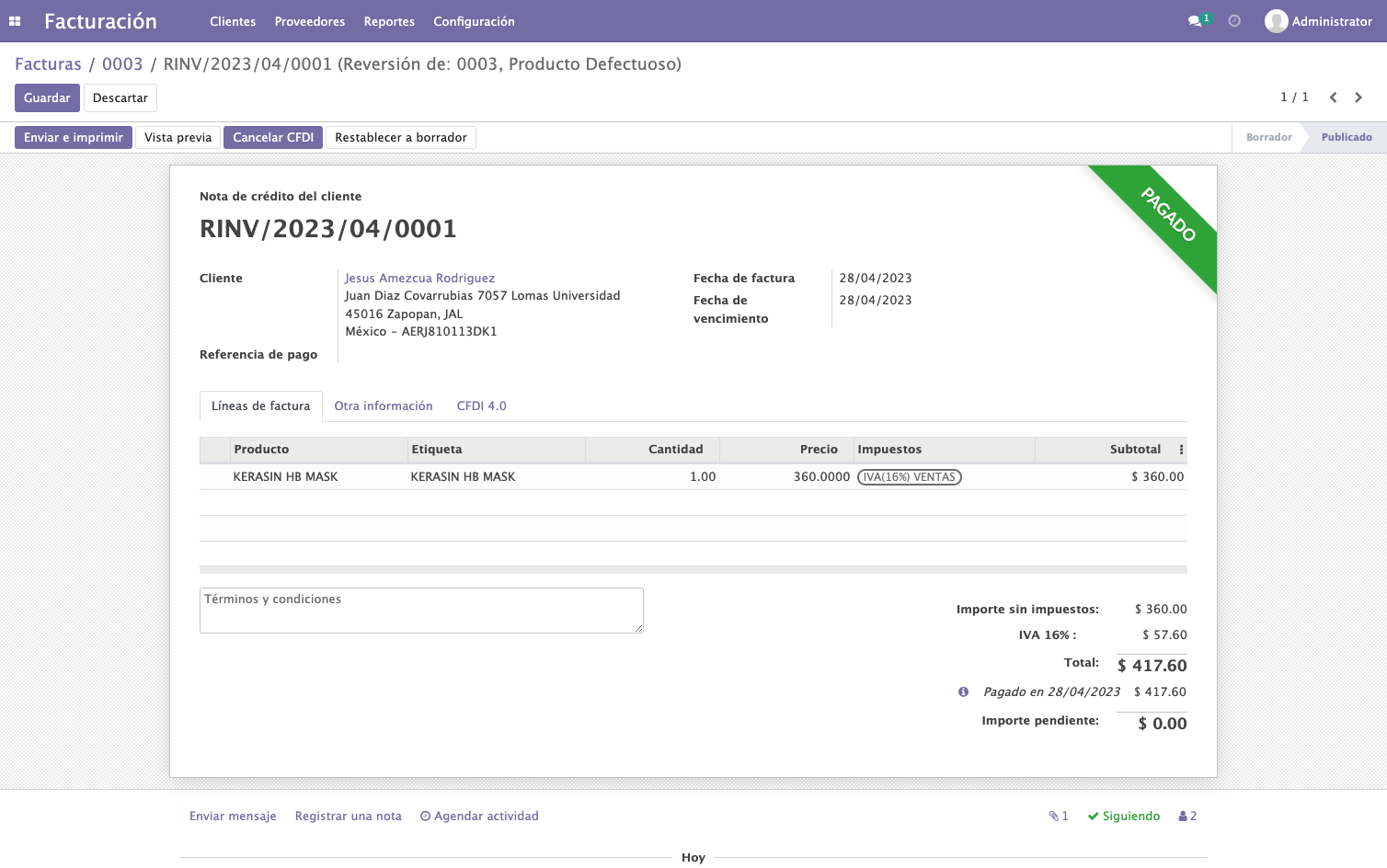Click Registrar una nota
The height and width of the screenshot is (868, 1387).
pyautogui.click(x=349, y=816)
